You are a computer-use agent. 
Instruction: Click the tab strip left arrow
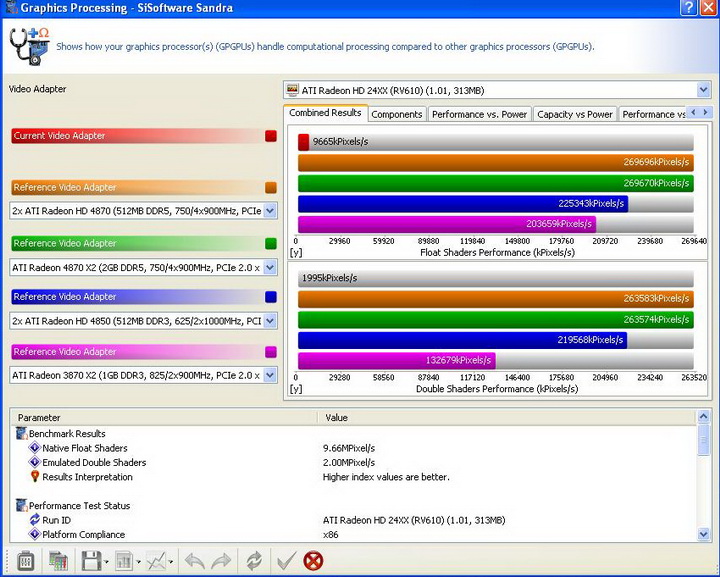click(x=693, y=112)
